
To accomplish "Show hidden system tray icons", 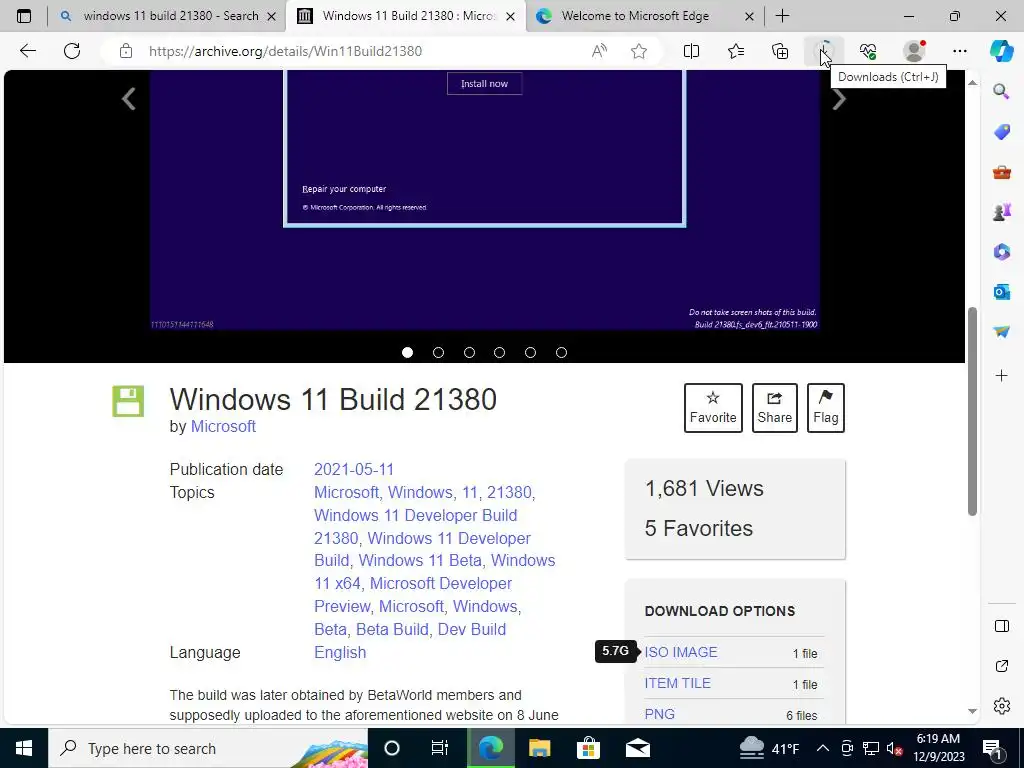I will coord(823,748).
